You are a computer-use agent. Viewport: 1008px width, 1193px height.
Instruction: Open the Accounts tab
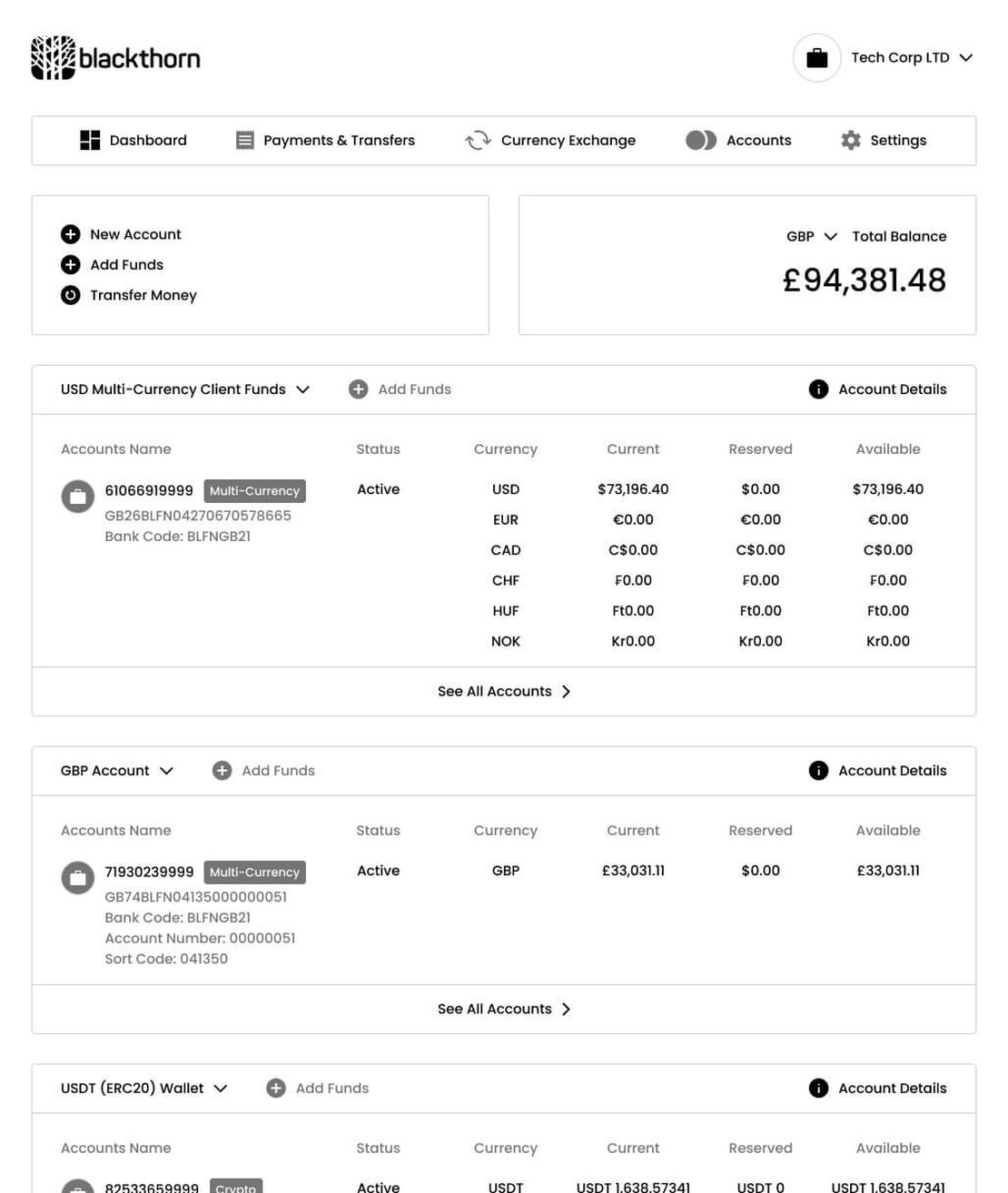pyautogui.click(x=738, y=141)
